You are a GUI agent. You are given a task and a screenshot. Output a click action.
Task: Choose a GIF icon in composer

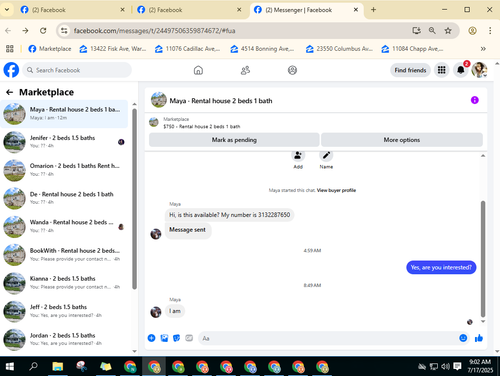point(189,338)
